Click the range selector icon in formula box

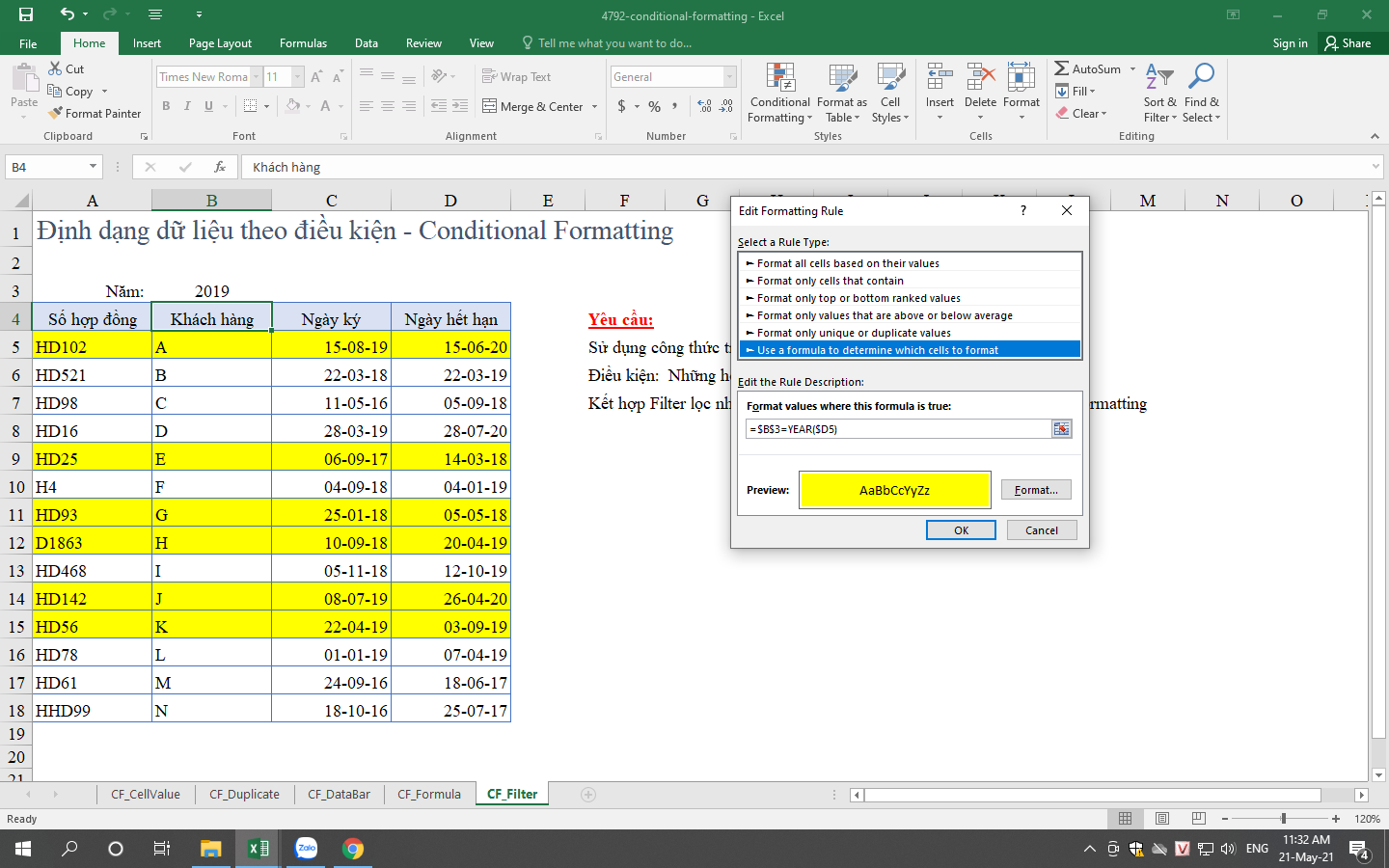1061,429
